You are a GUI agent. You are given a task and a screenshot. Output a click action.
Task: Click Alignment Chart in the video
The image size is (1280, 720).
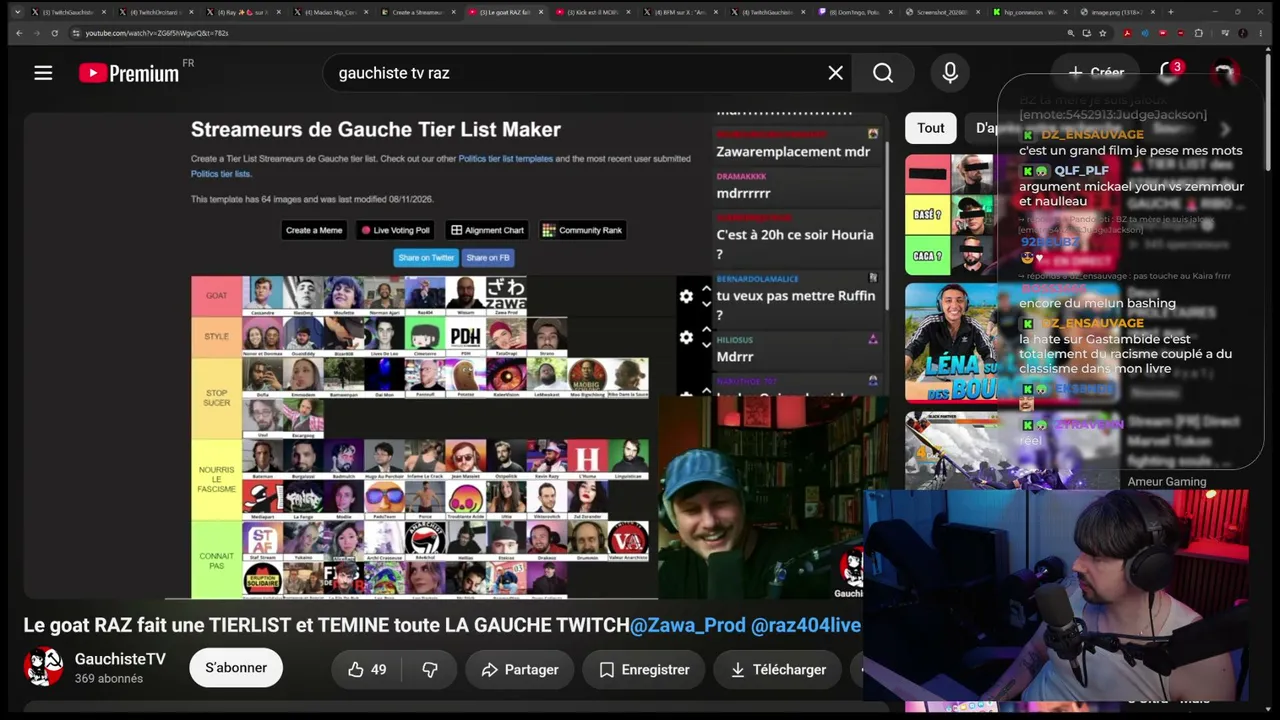pyautogui.click(x=487, y=230)
